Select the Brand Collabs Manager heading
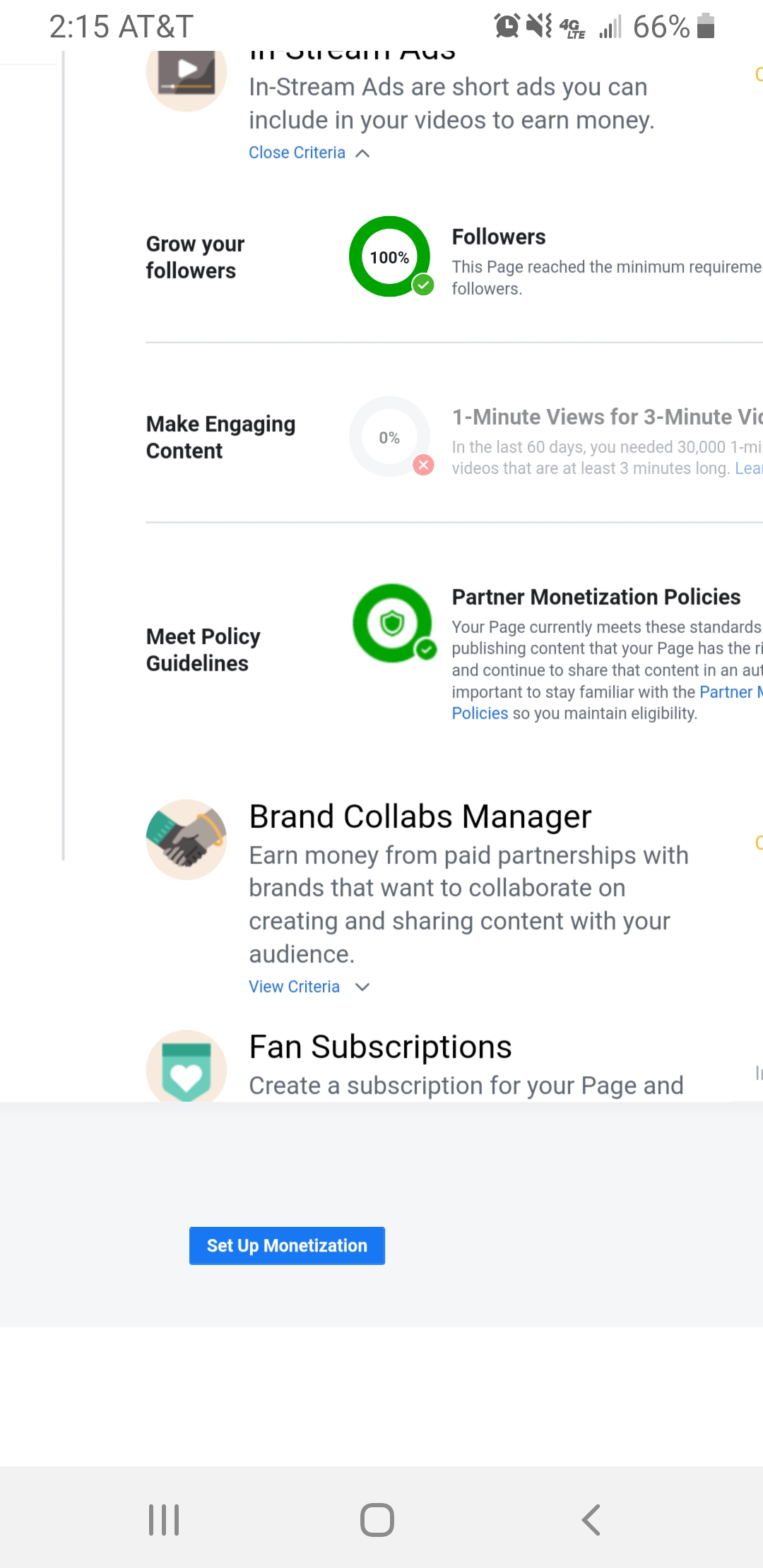The height and width of the screenshot is (1568, 763). (420, 816)
